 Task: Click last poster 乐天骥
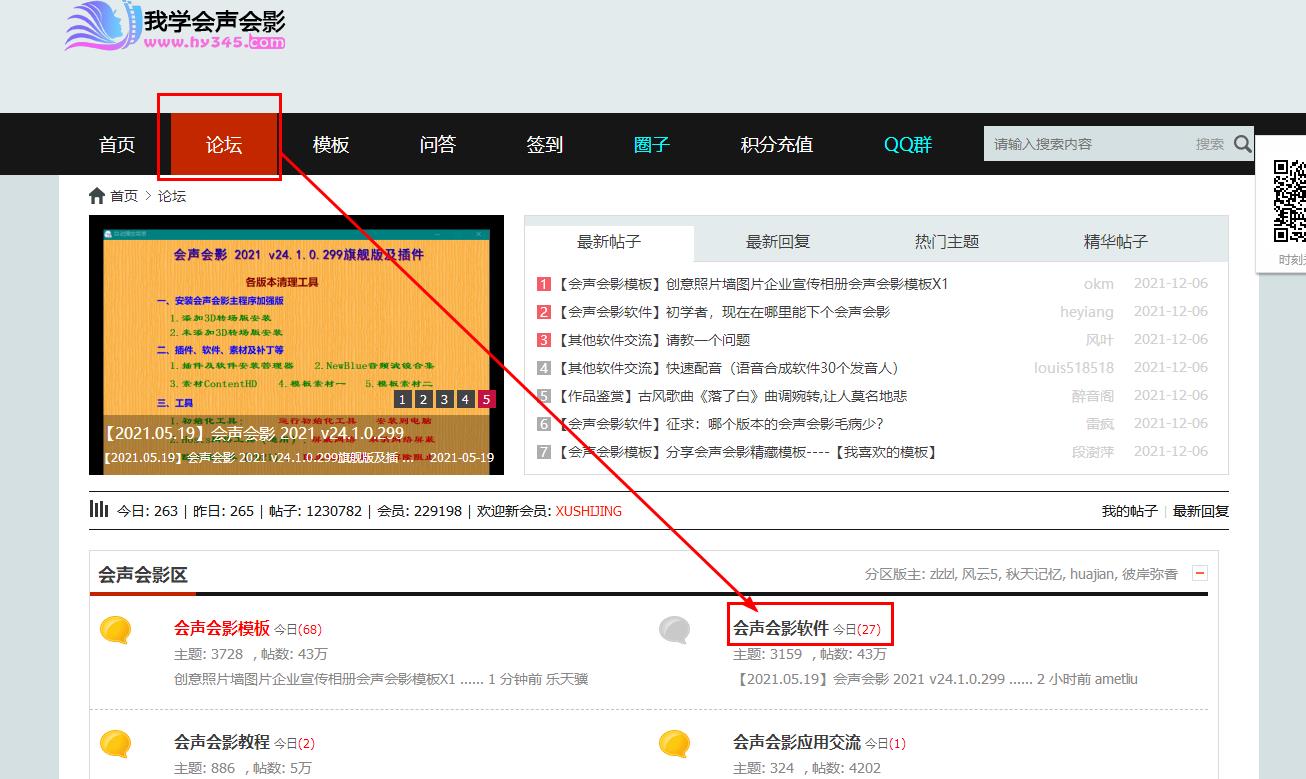pos(567,679)
